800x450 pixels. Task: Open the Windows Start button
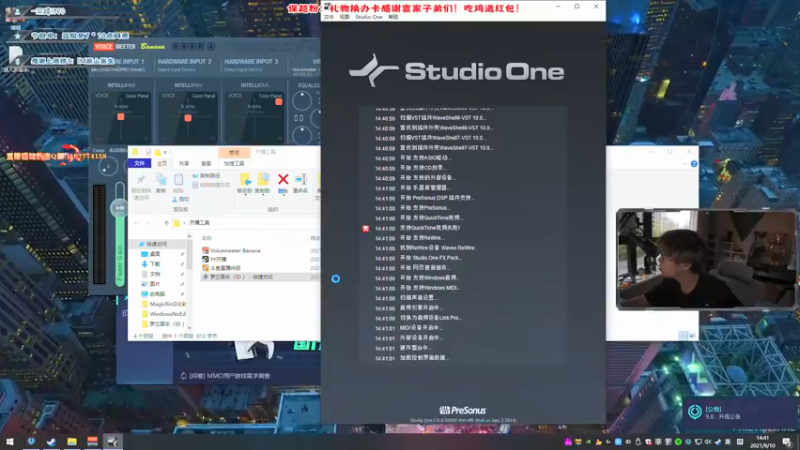(x=10, y=442)
